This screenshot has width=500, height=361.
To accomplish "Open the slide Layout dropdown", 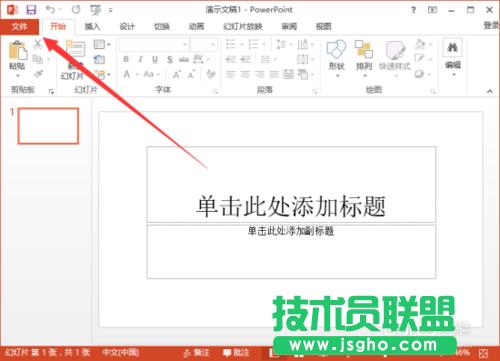I will [x=101, y=44].
